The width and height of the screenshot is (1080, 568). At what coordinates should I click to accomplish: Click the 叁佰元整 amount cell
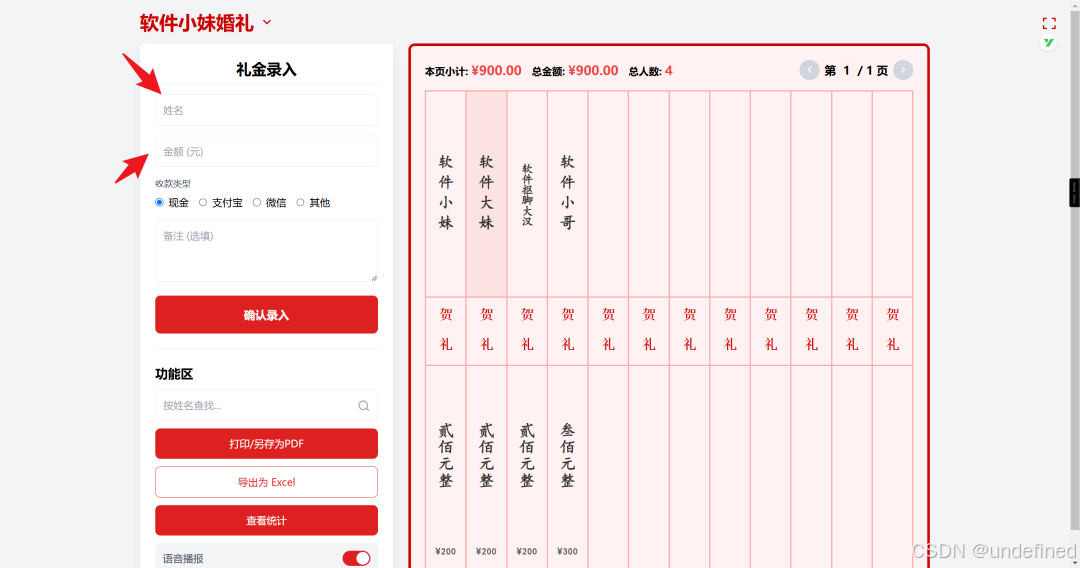click(568, 455)
